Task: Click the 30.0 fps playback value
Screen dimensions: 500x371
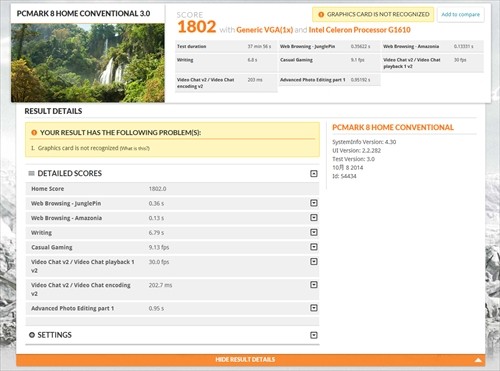Action: point(159,262)
